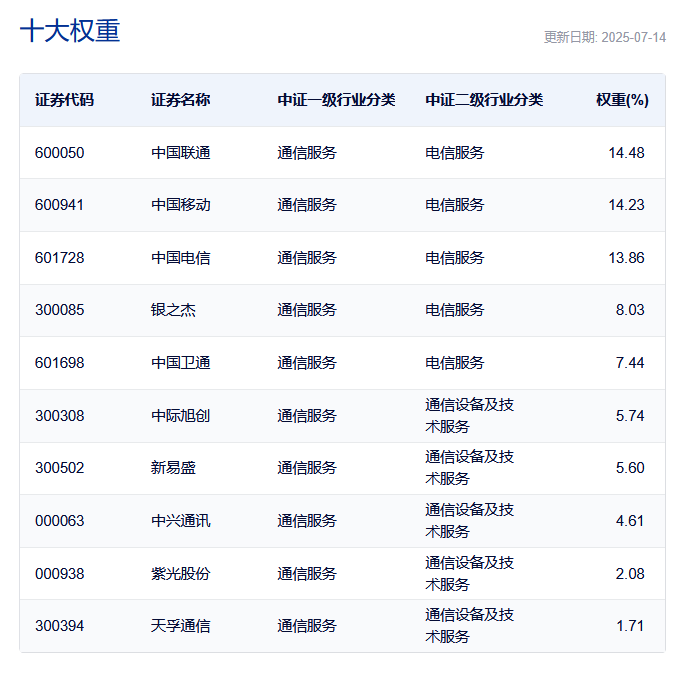The width and height of the screenshot is (693, 678).
Task: Click the 权重(%) column header
Action: pos(622,100)
